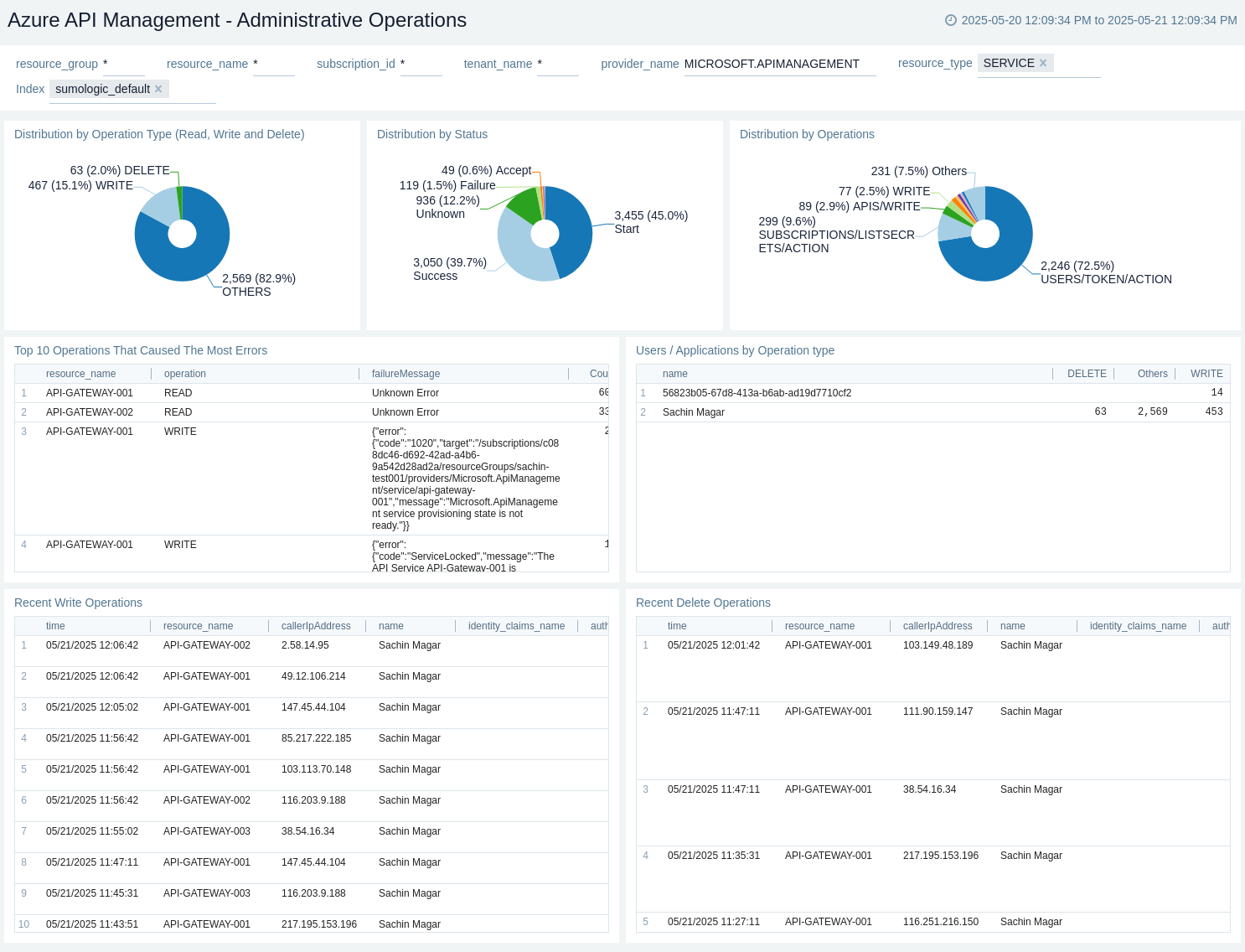Sort Users table by DELETE column

coord(1087,374)
